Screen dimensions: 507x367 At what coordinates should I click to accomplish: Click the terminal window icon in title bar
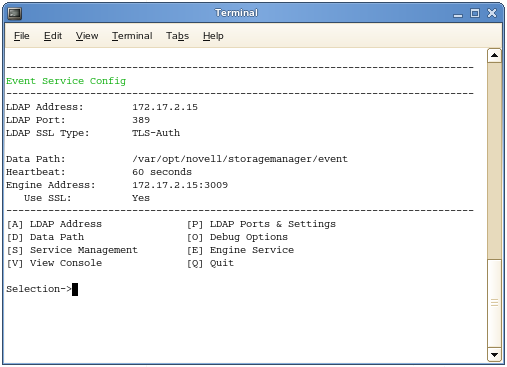(x=15, y=13)
